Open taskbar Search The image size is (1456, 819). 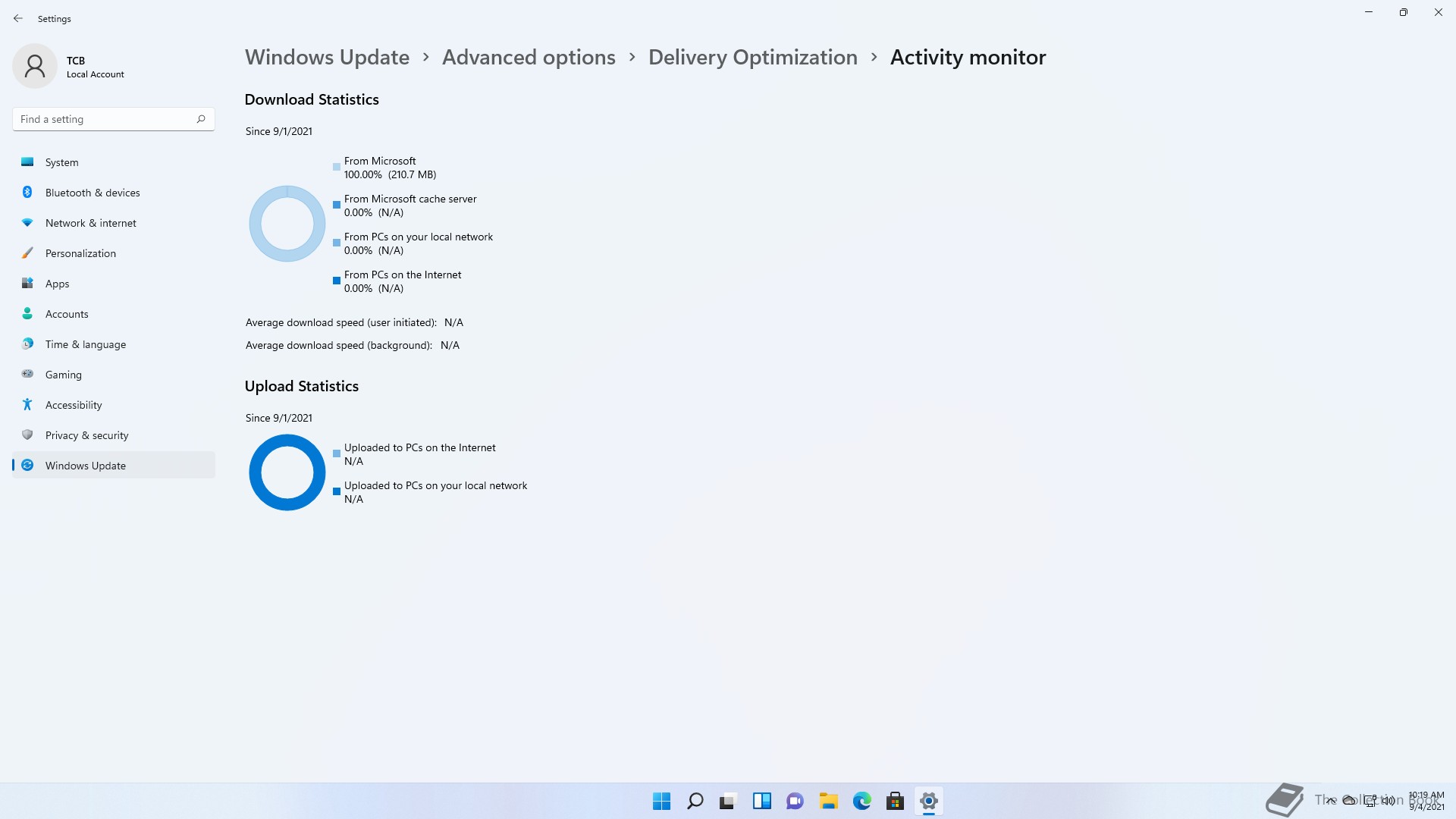click(x=695, y=801)
